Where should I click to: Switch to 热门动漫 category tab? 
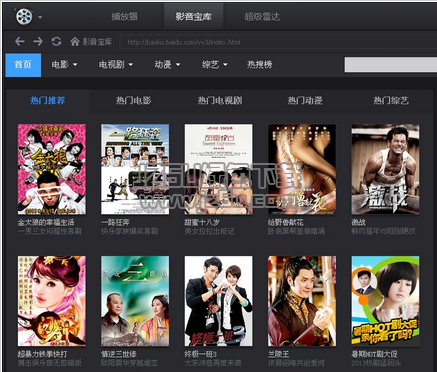click(305, 100)
